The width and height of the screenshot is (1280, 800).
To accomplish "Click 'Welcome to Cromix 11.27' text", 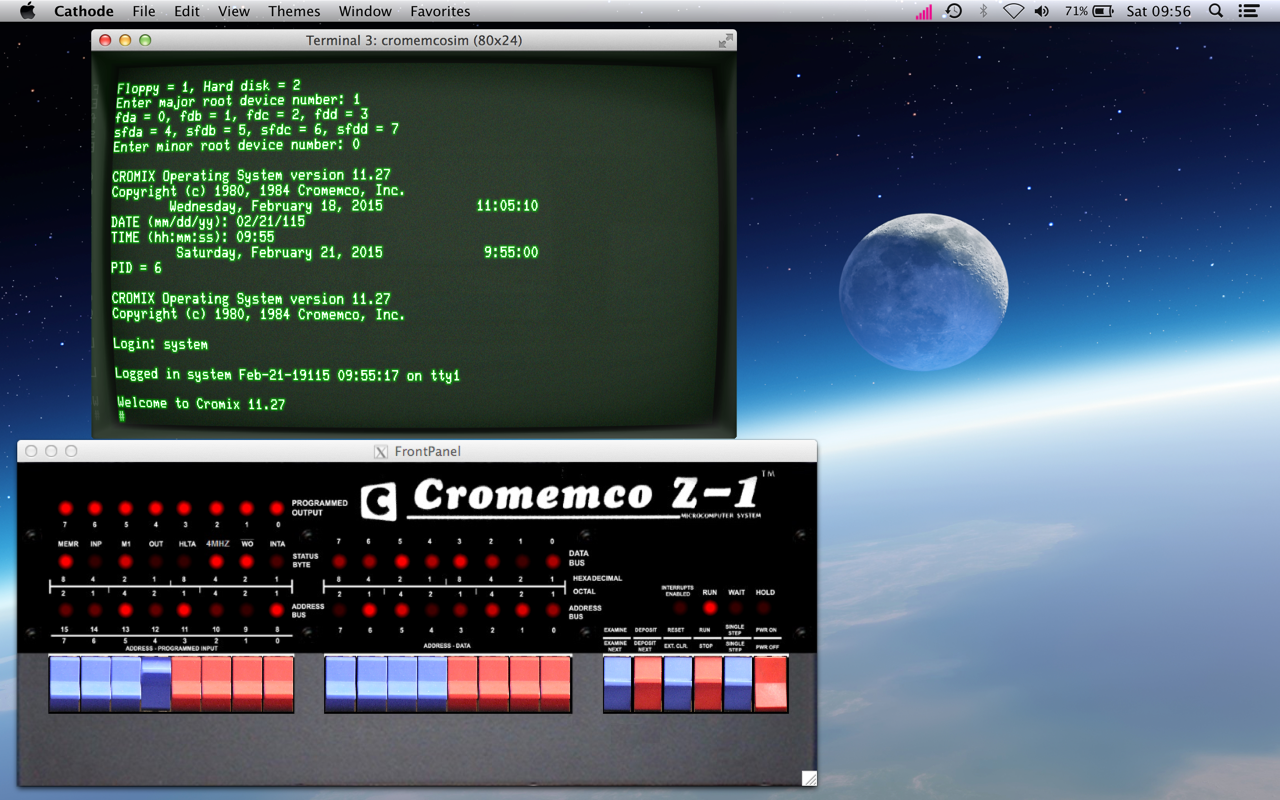I will [201, 404].
